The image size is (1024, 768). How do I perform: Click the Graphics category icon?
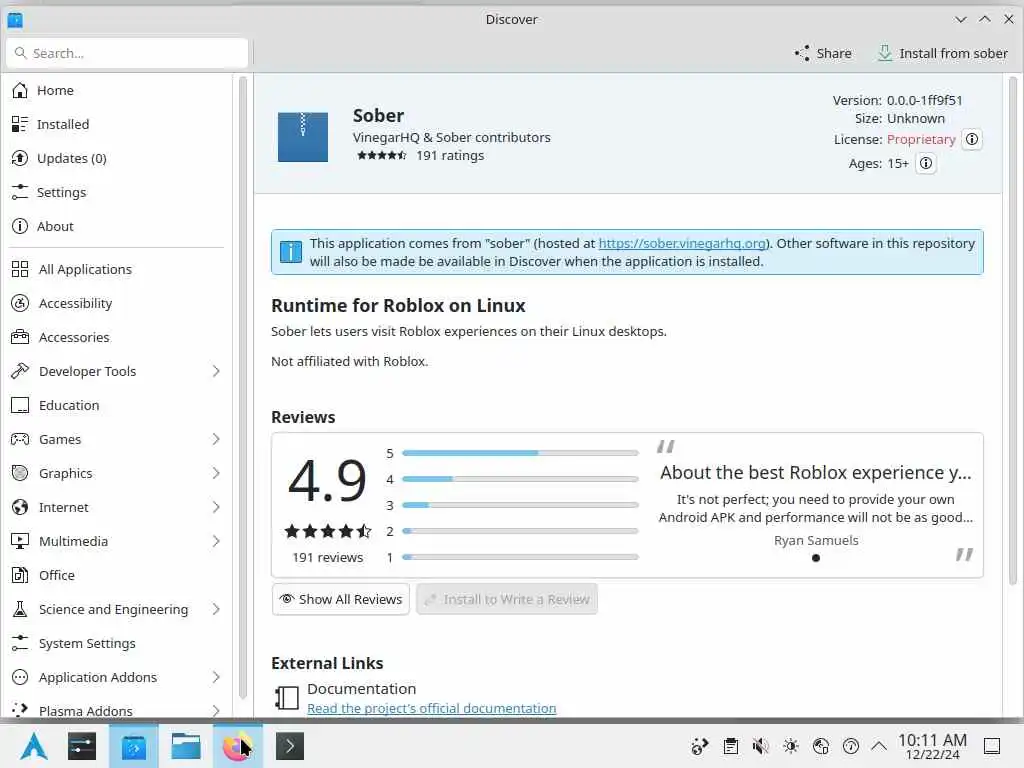[x=20, y=473]
